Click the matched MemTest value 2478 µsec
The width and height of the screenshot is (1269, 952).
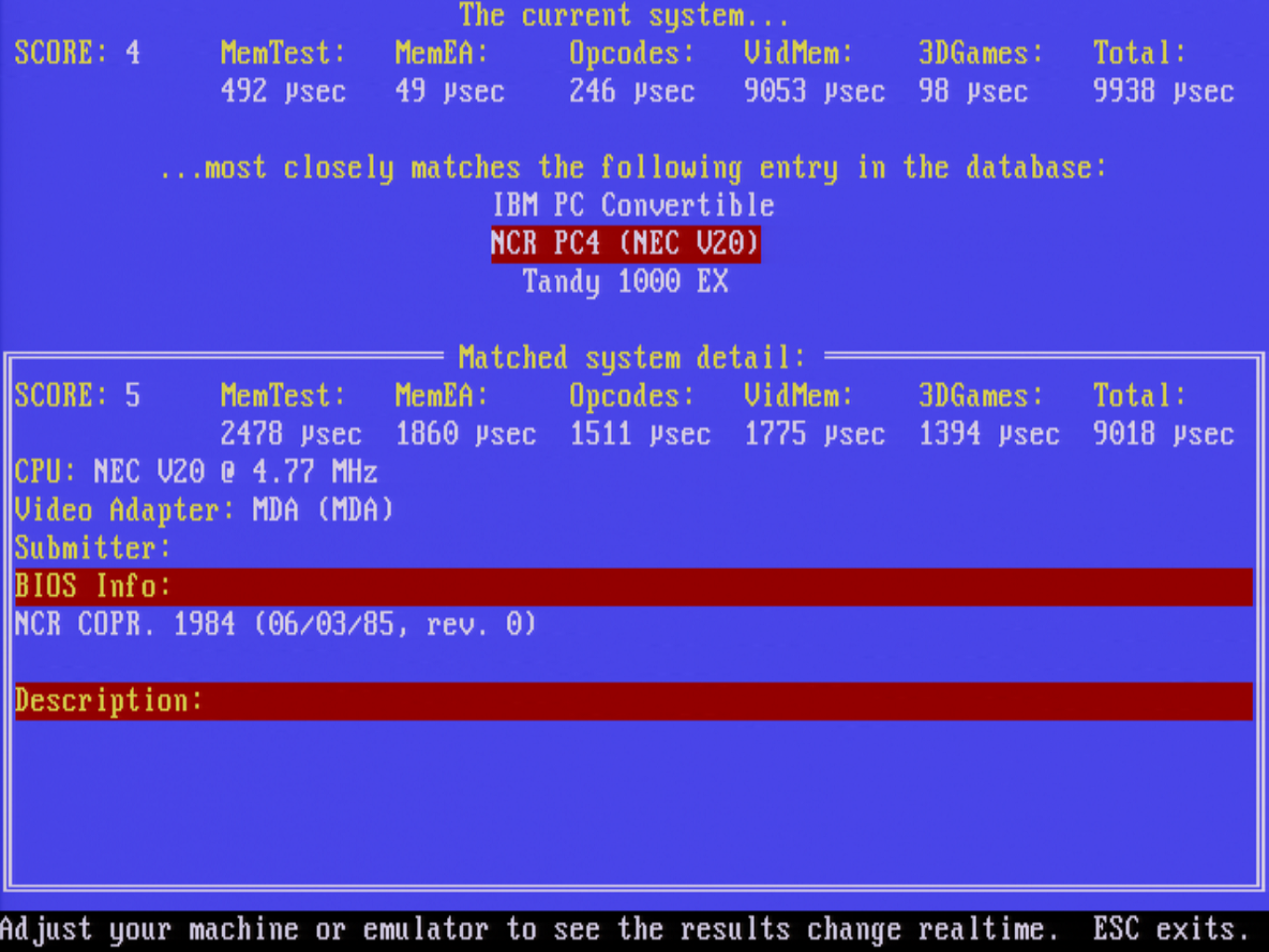click(291, 434)
